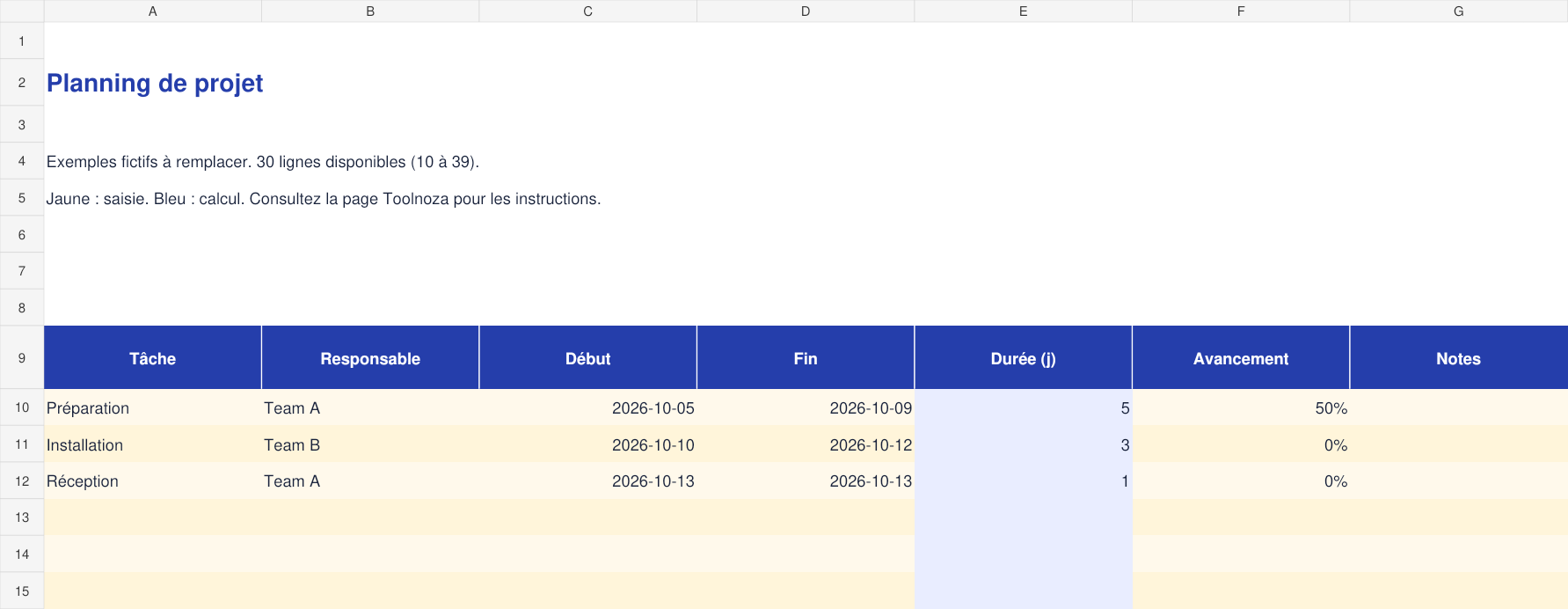Viewport: 1568px width, 609px height.
Task: Select Team B responsable cell
Action: pos(370,445)
